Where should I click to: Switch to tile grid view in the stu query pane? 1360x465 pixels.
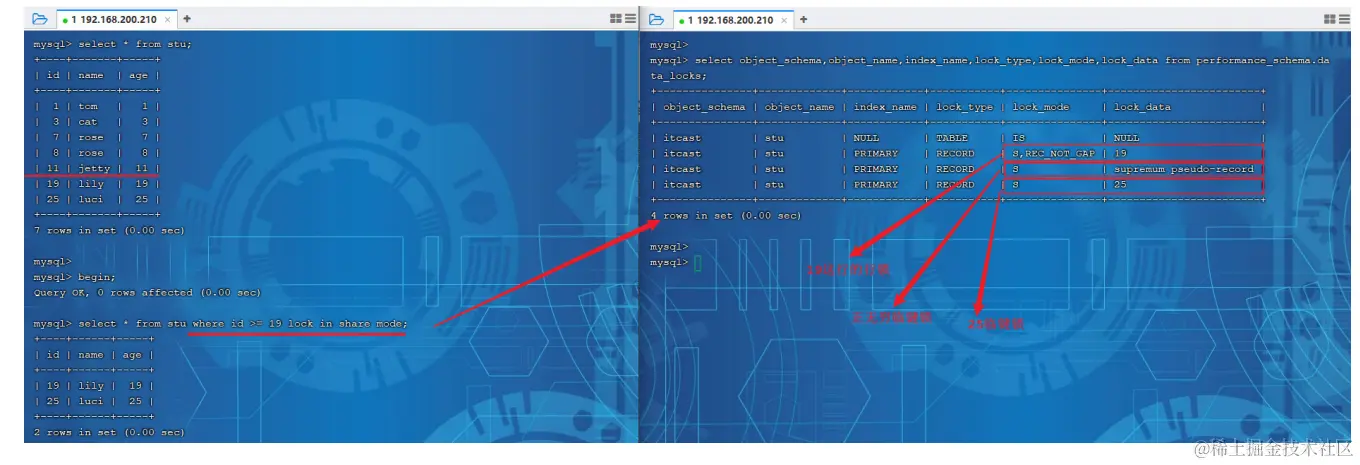pos(615,19)
